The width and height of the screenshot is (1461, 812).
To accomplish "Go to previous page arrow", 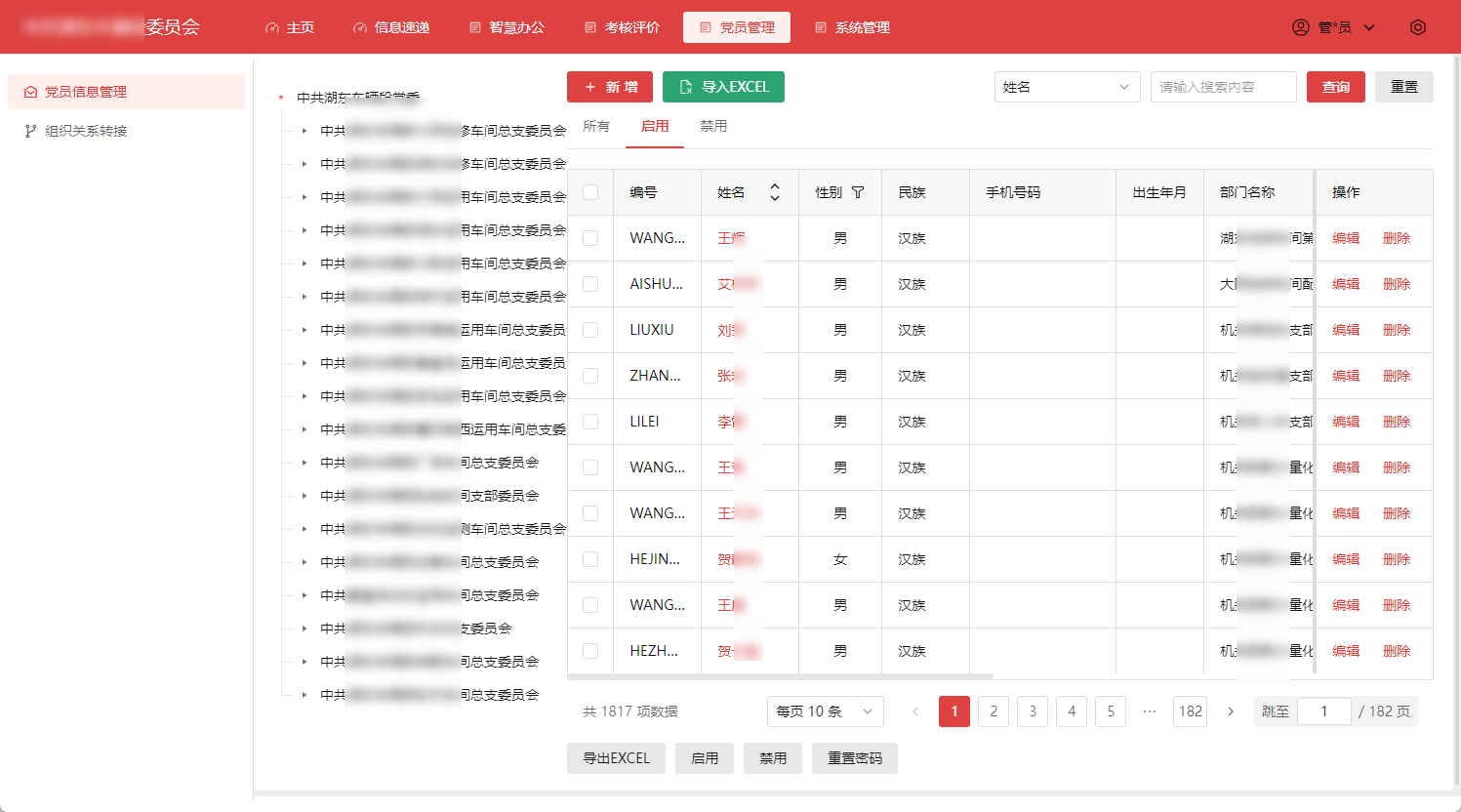I will pyautogui.click(x=915, y=711).
